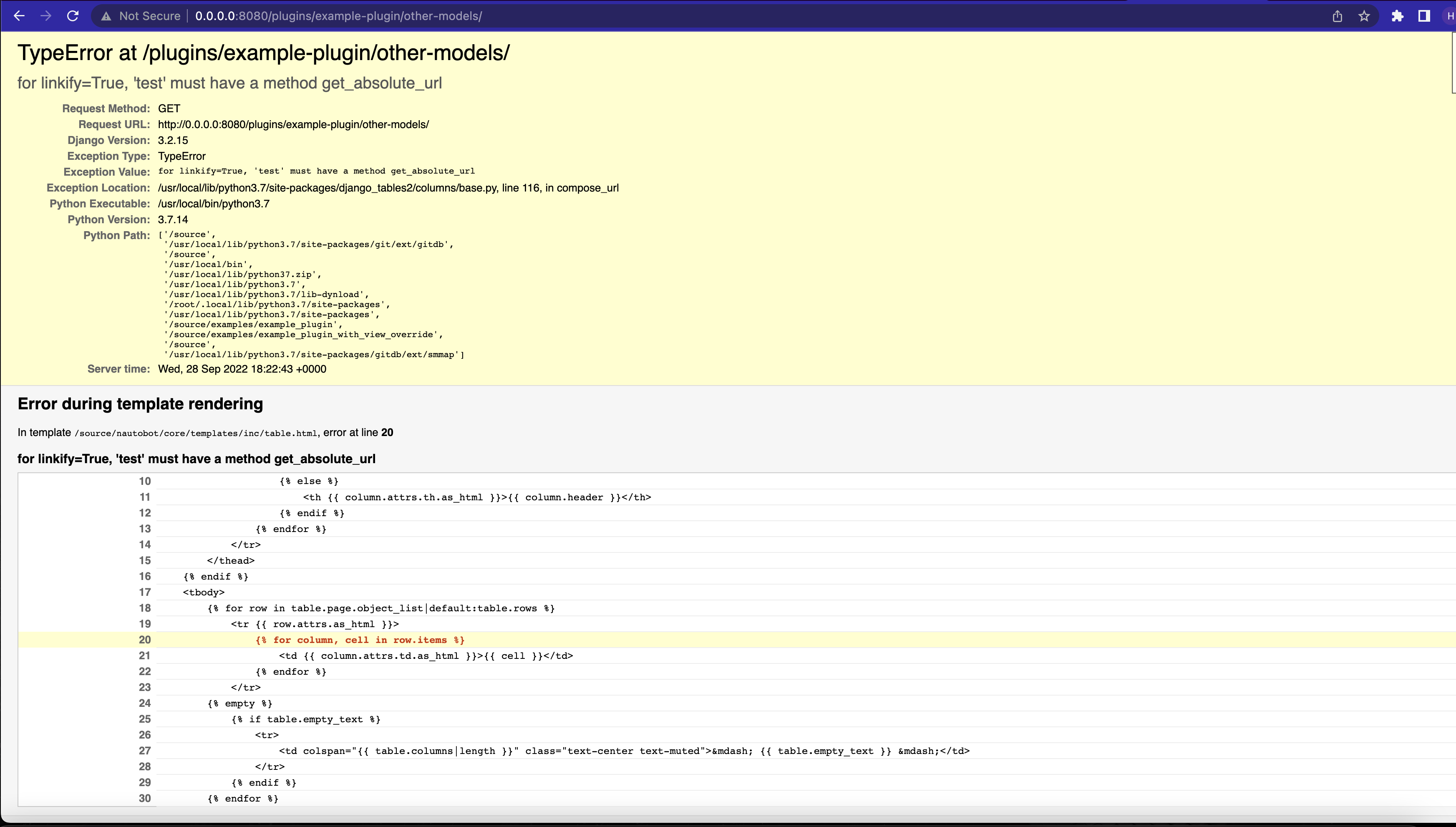The width and height of the screenshot is (1456, 827).
Task: Navigate forward in browser history
Action: [x=46, y=16]
